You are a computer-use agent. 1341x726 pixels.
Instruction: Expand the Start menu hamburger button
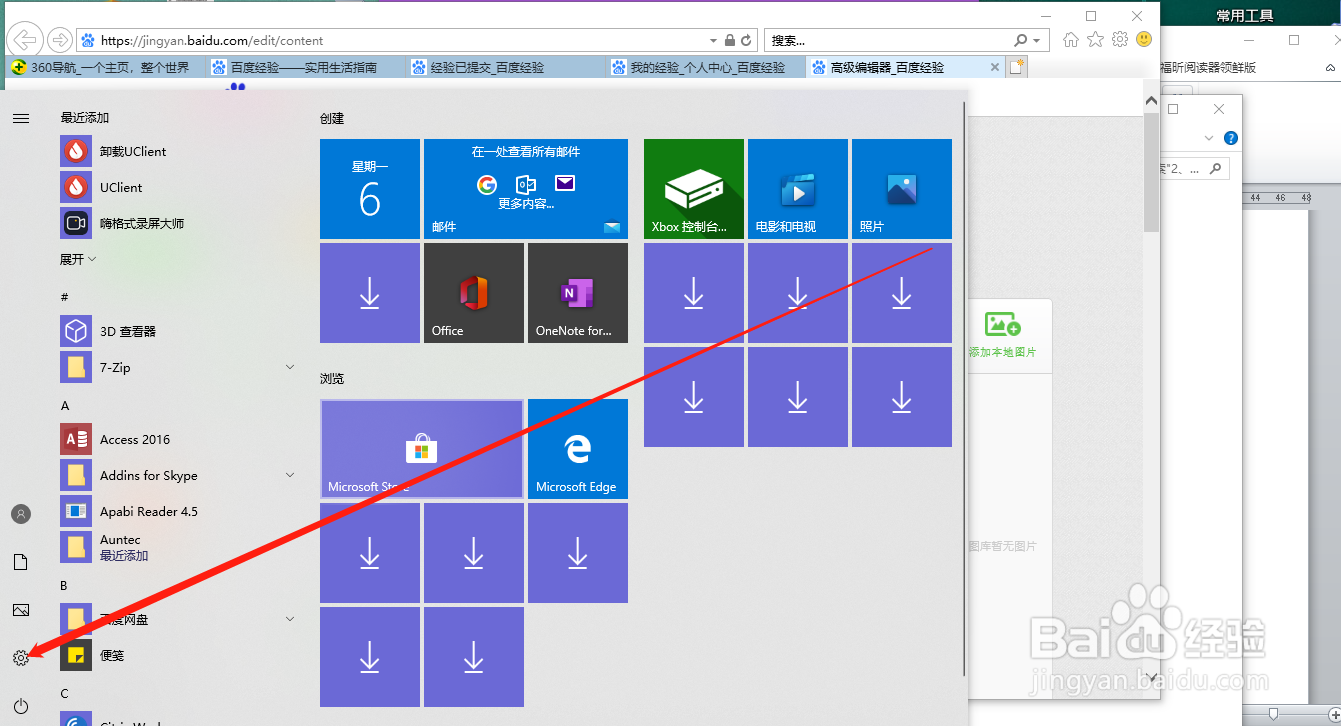(x=20, y=118)
